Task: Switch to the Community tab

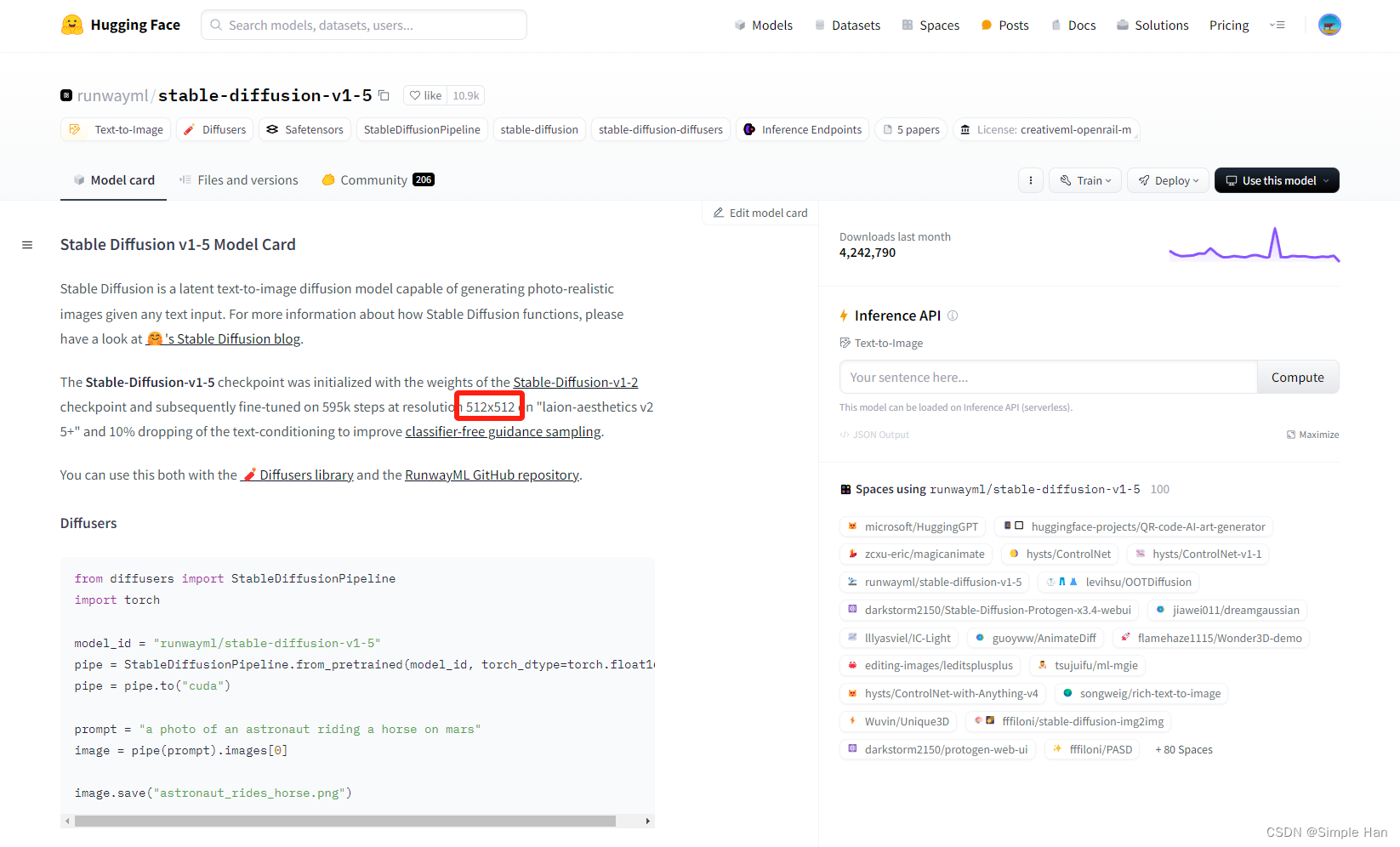Action: tap(378, 180)
